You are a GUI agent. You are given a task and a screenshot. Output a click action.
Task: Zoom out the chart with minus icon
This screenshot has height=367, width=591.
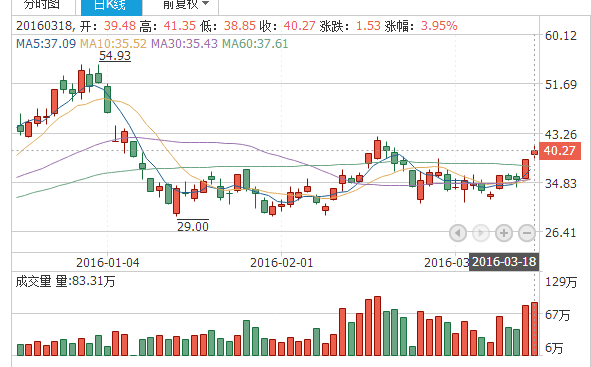pyautogui.click(x=527, y=233)
